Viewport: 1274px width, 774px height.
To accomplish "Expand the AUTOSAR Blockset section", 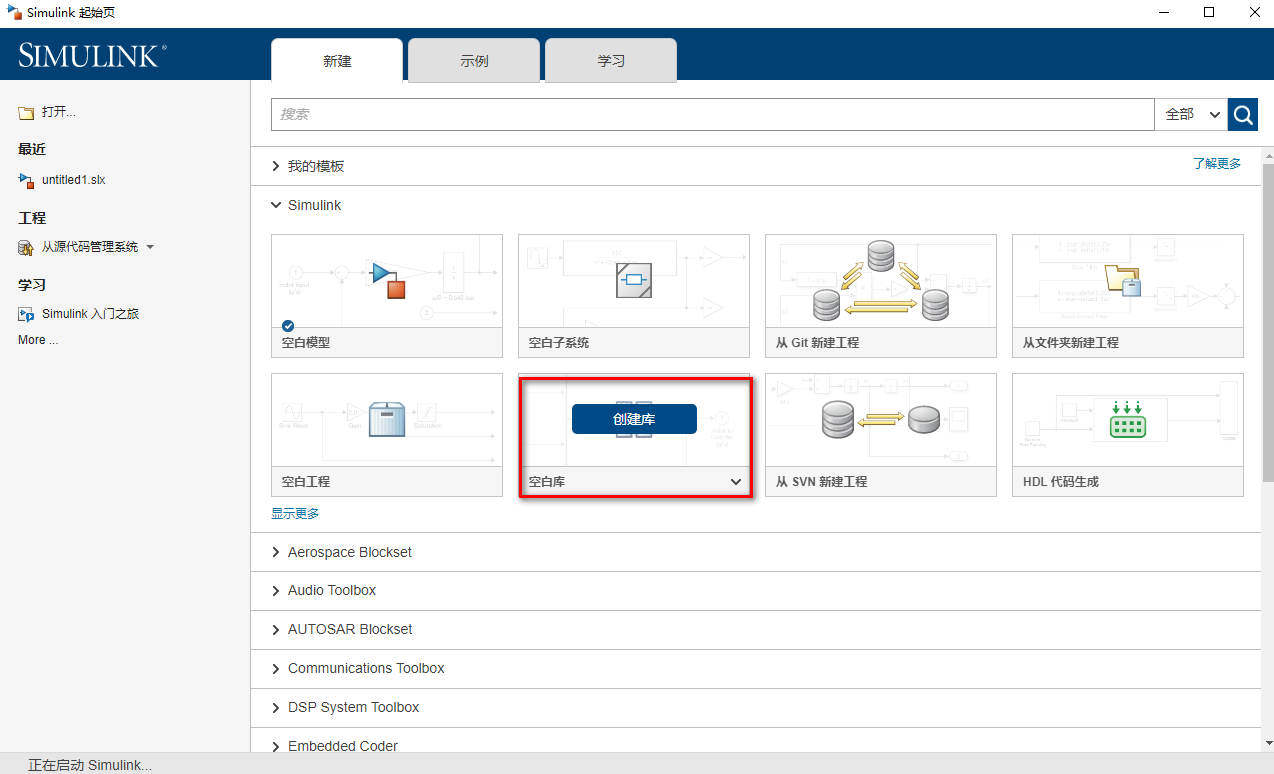I will point(276,630).
